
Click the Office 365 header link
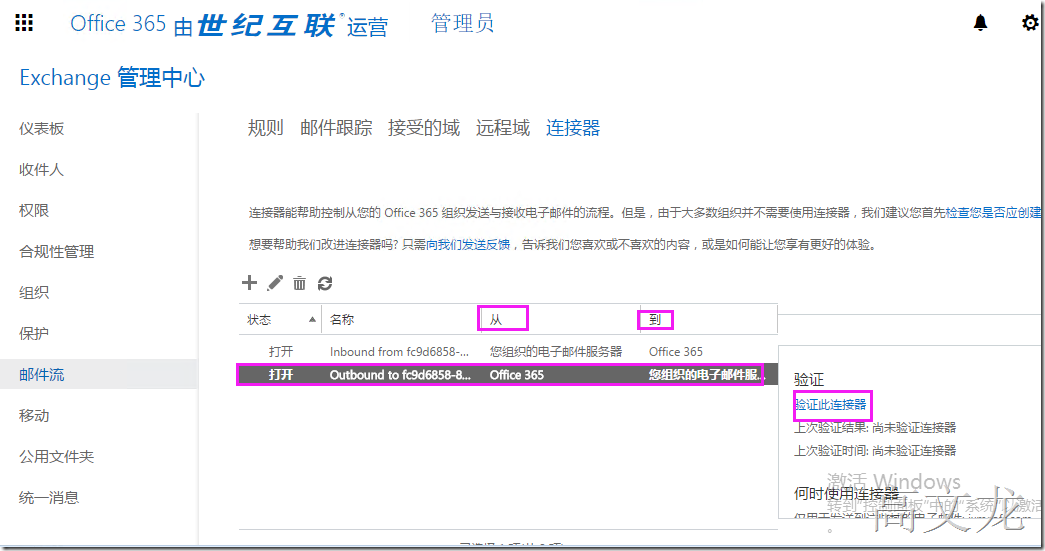click(x=118, y=23)
